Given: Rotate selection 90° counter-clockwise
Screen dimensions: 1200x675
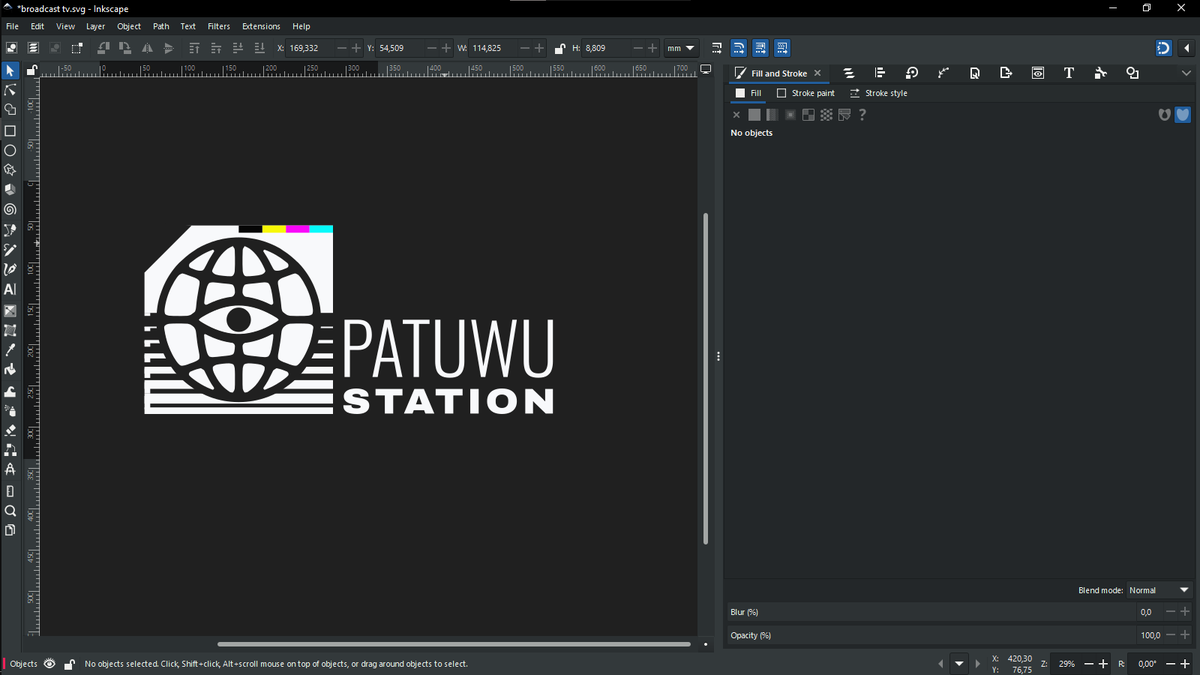Looking at the screenshot, I should (x=102, y=48).
